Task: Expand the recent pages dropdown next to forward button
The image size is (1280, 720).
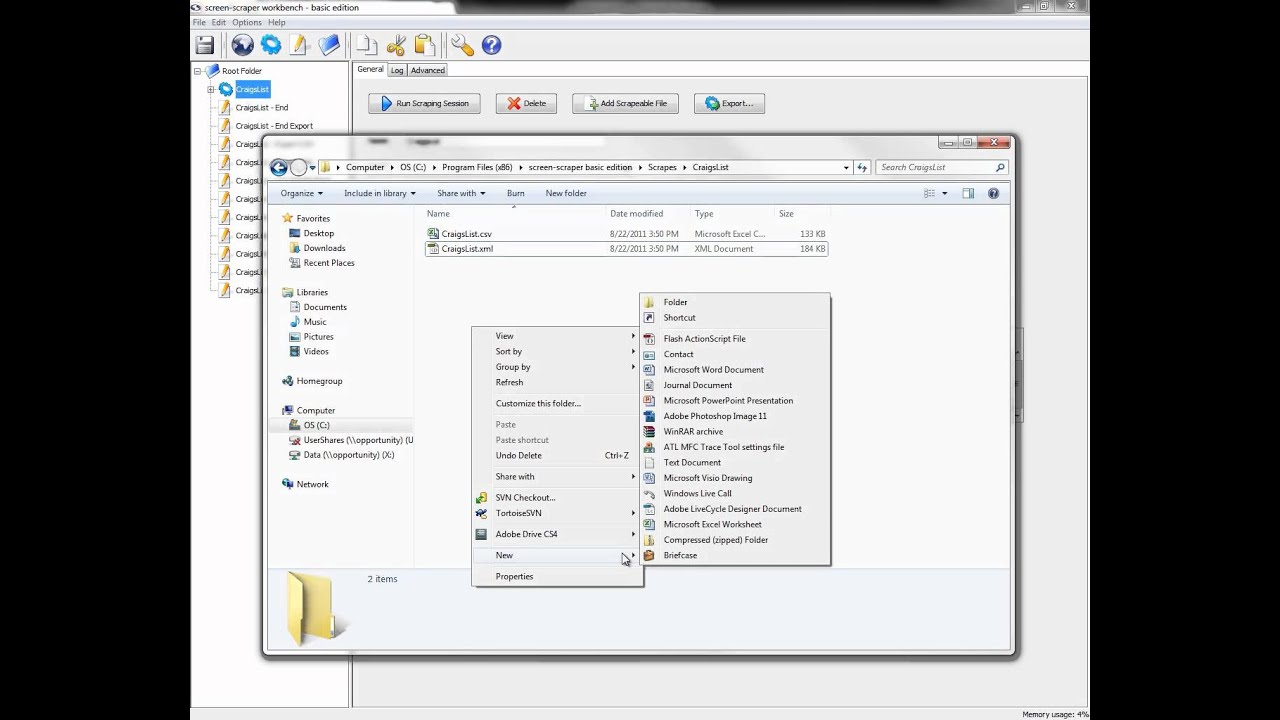Action: [312, 168]
